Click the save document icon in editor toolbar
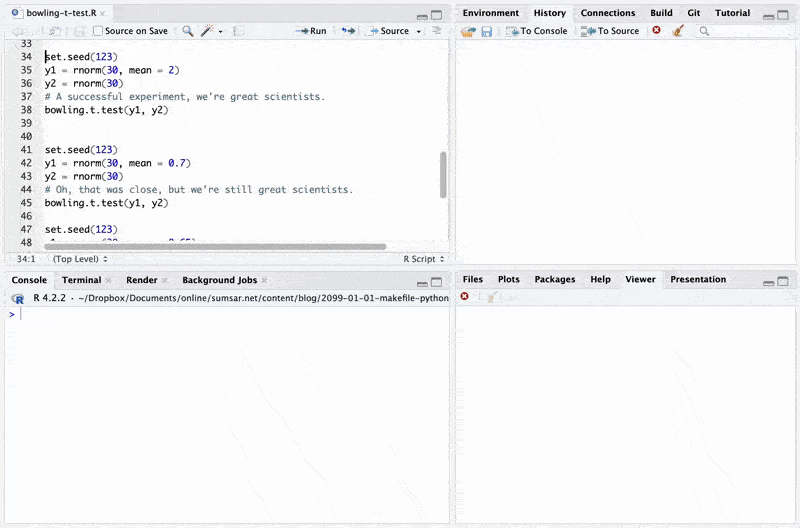Screen dimensions: 800x528 pyautogui.click(x=79, y=31)
